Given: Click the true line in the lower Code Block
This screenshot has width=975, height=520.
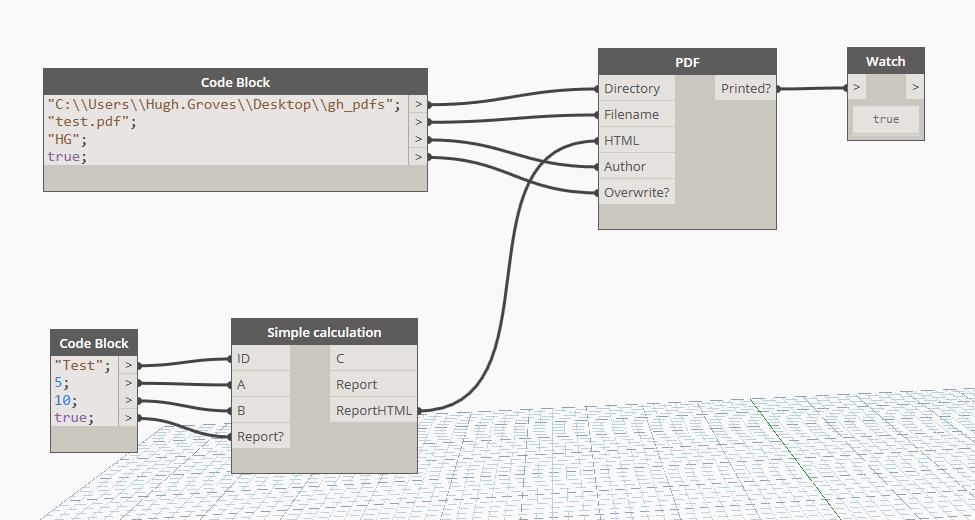Looking at the screenshot, I should coord(74,417).
